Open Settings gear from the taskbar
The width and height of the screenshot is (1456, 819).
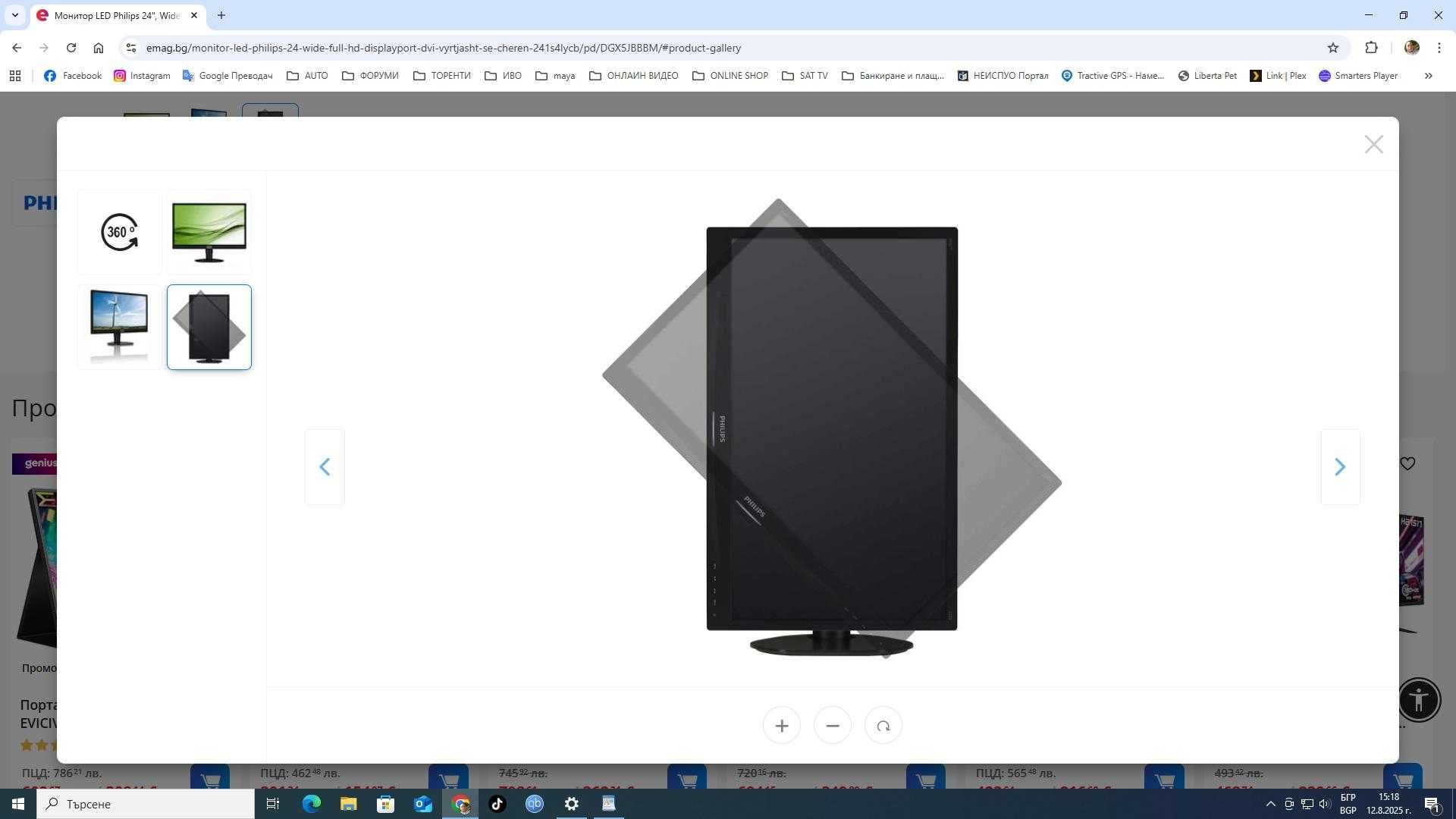coord(572,804)
